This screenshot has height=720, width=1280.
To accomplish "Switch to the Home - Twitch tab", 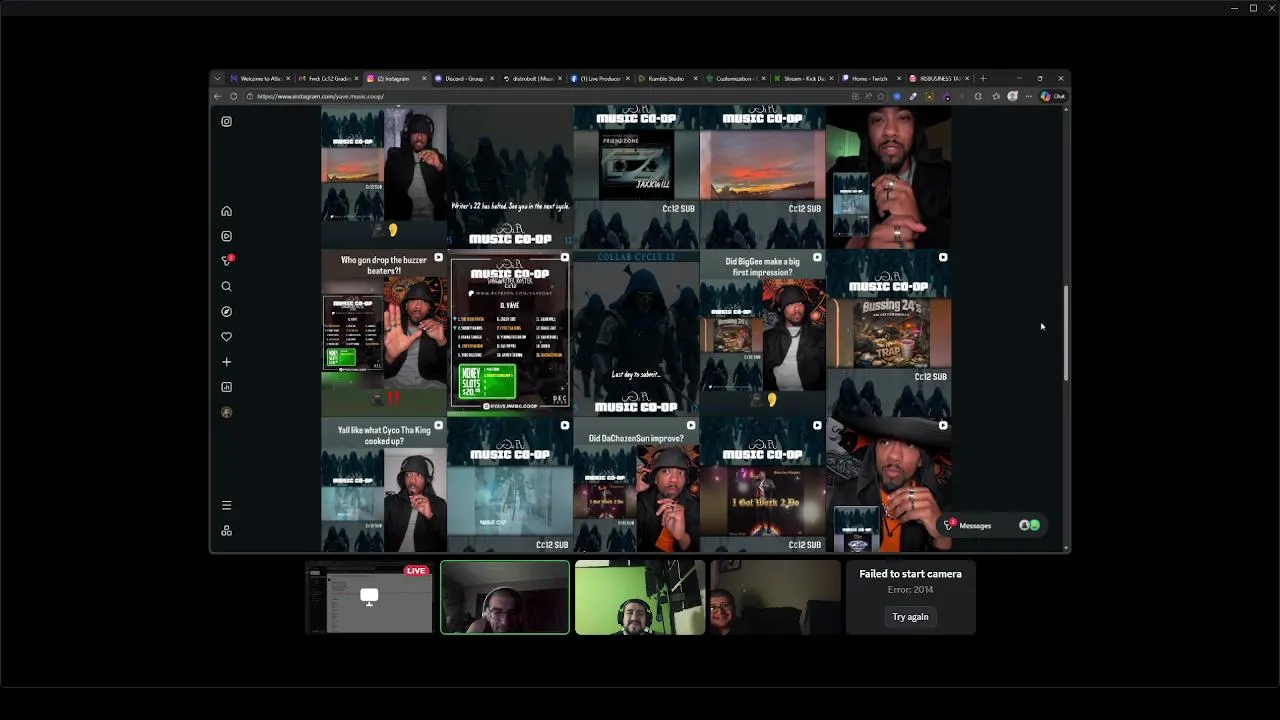I will [869, 78].
